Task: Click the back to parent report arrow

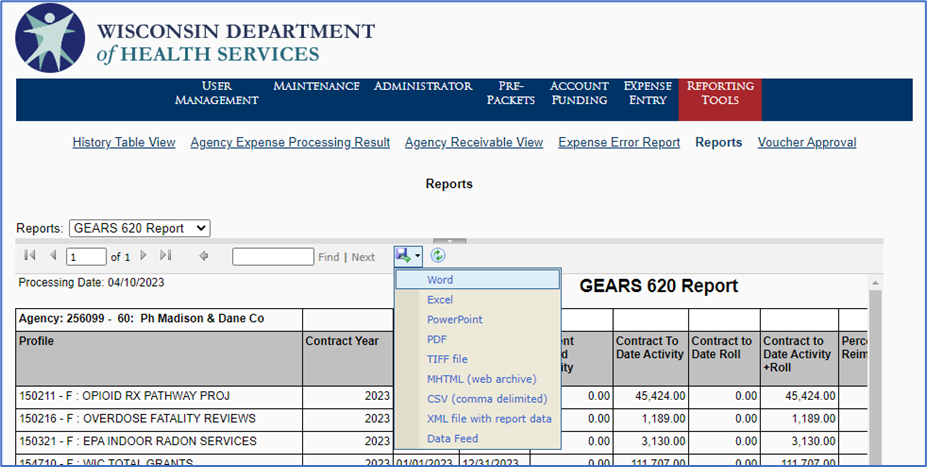Action: pos(204,256)
